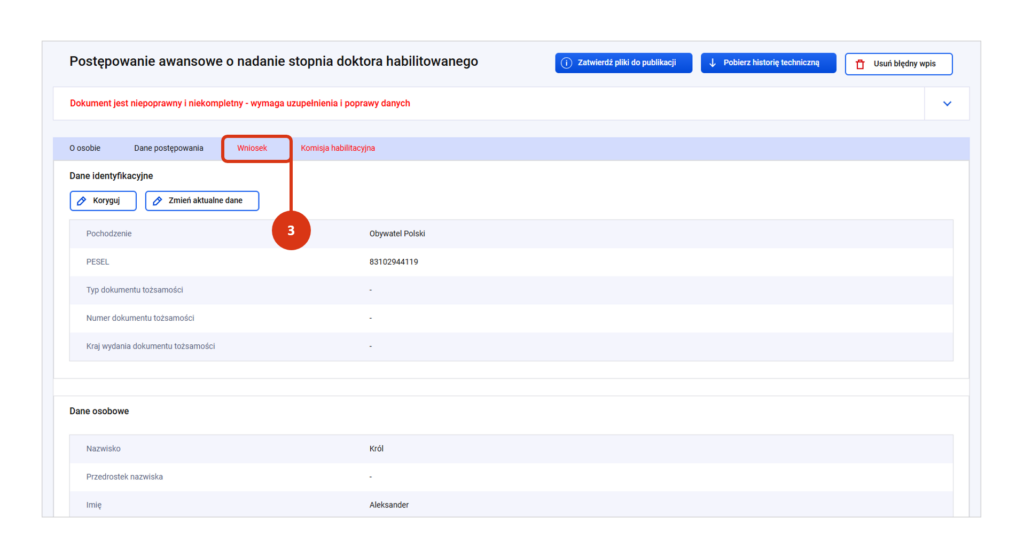Open the Dane postępowania tab
The image size is (1024, 549).
tap(168, 148)
